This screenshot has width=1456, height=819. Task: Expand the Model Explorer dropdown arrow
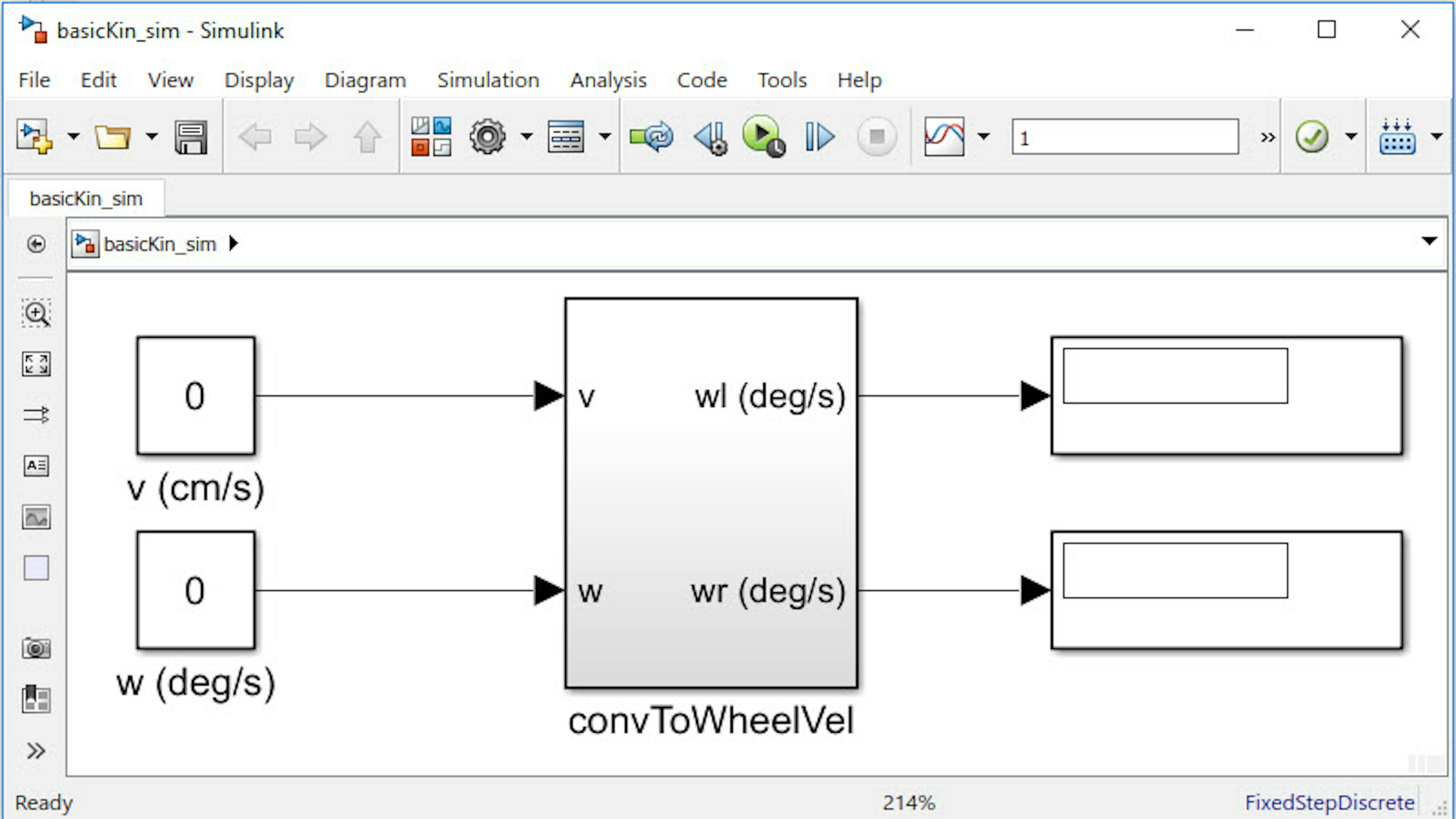click(605, 136)
